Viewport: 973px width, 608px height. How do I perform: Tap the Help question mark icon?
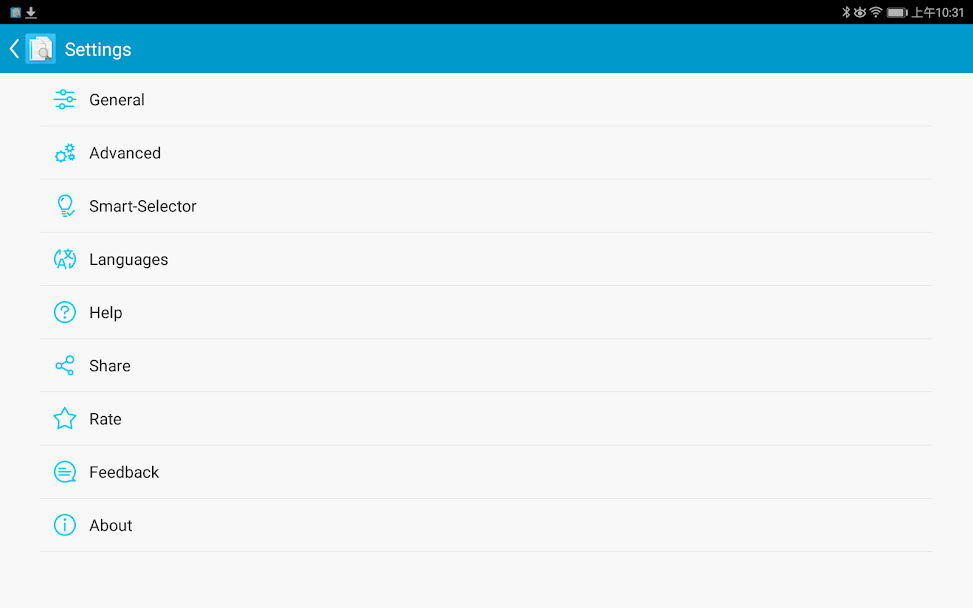tap(65, 312)
